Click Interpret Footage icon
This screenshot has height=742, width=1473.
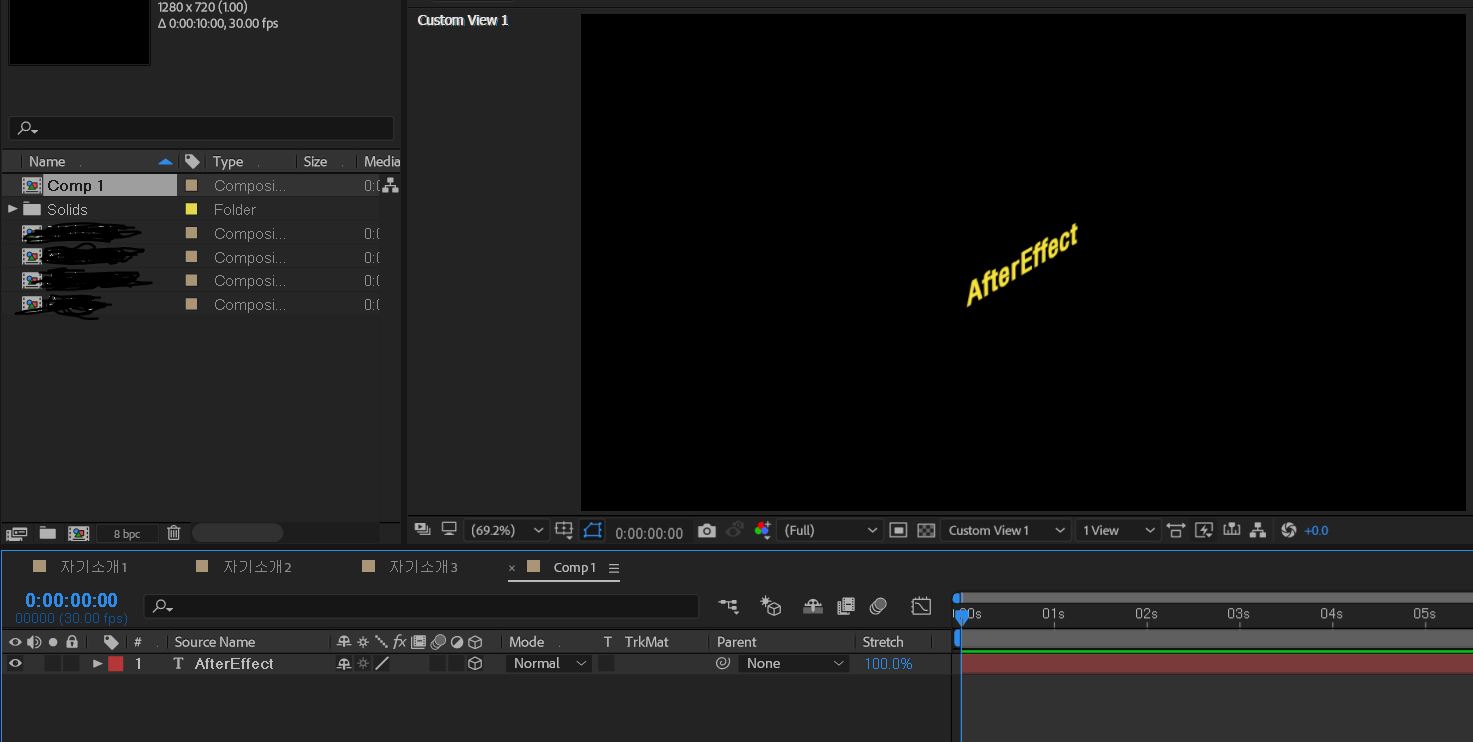(x=16, y=534)
